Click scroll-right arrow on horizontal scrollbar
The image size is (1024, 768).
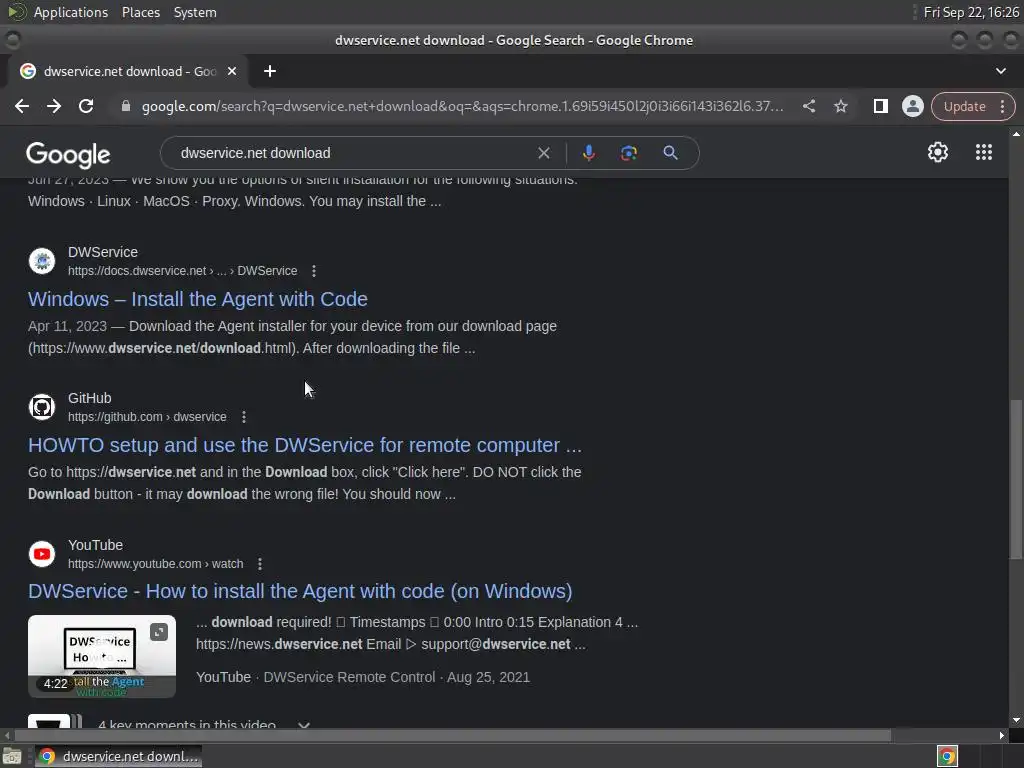[x=1002, y=735]
